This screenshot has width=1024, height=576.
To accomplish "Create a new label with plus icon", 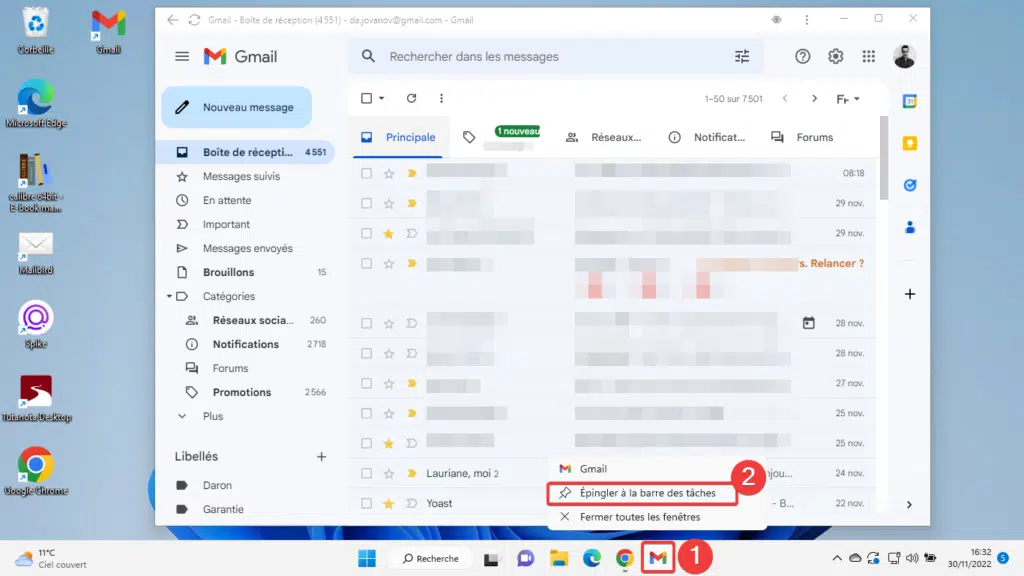I will click(321, 456).
